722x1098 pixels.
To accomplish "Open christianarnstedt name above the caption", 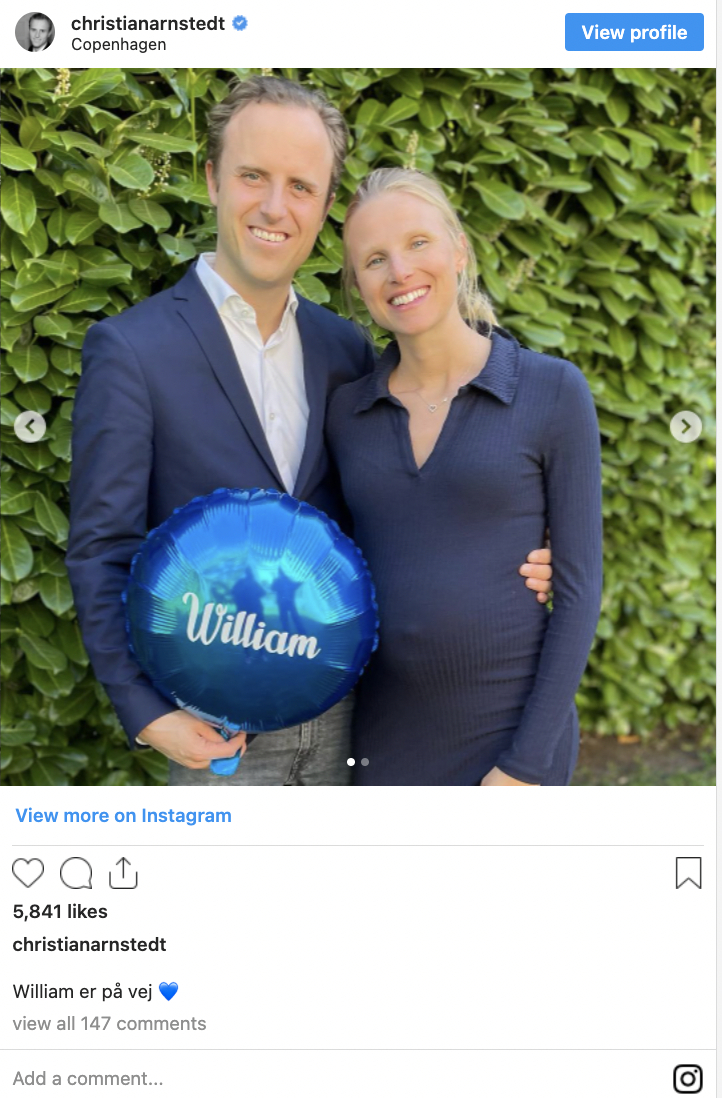I will point(90,945).
